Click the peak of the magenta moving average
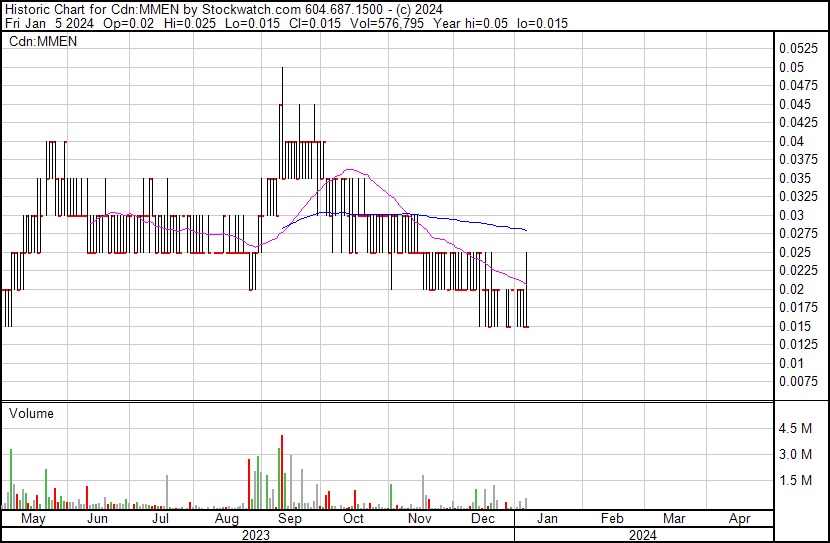The image size is (830, 543). pos(350,170)
